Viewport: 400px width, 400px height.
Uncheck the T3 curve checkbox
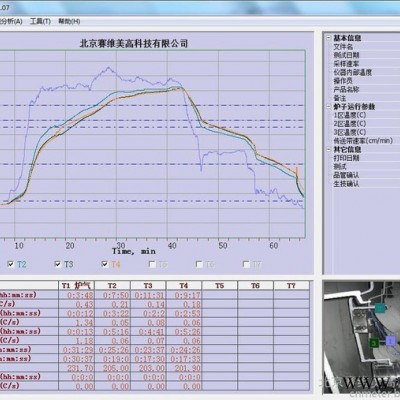pyautogui.click(x=58, y=264)
